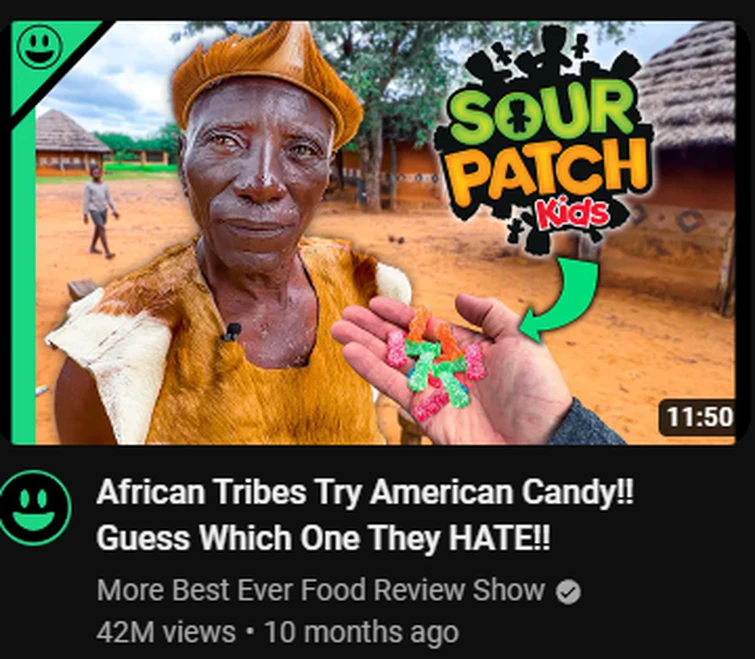Click the thatched hut on the left

tap(70, 143)
